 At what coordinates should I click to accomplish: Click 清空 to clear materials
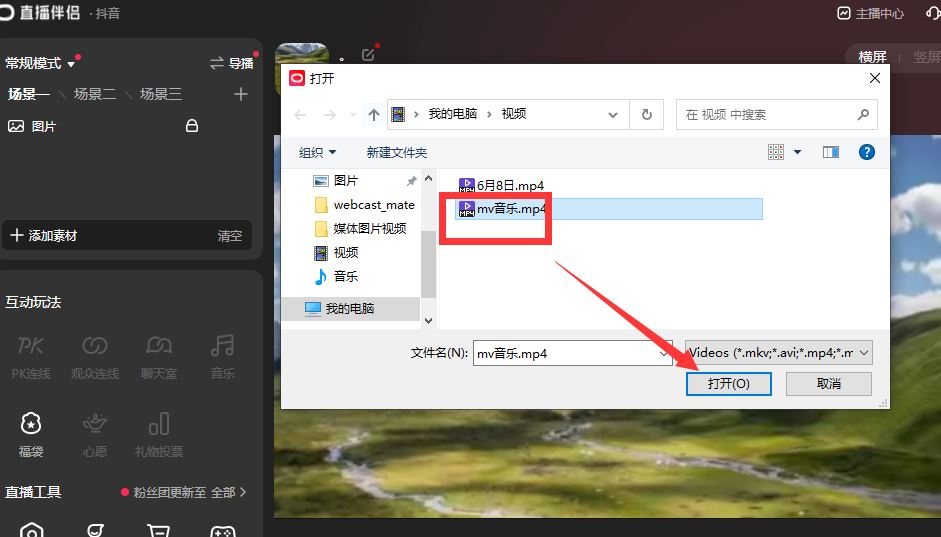230,236
